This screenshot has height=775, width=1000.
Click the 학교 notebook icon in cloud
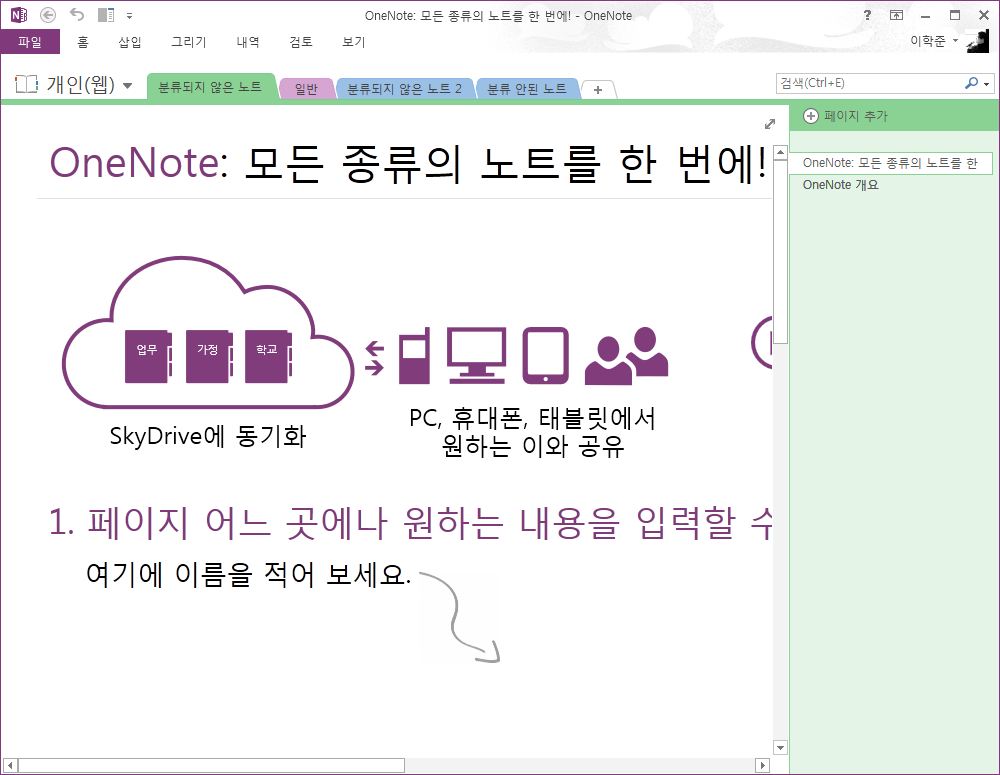(268, 356)
